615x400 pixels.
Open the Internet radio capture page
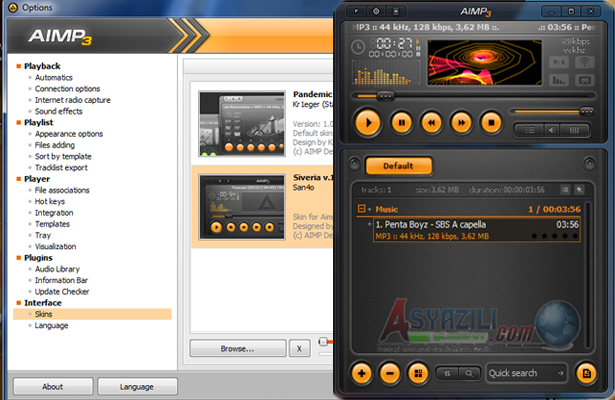pyautogui.click(x=73, y=100)
